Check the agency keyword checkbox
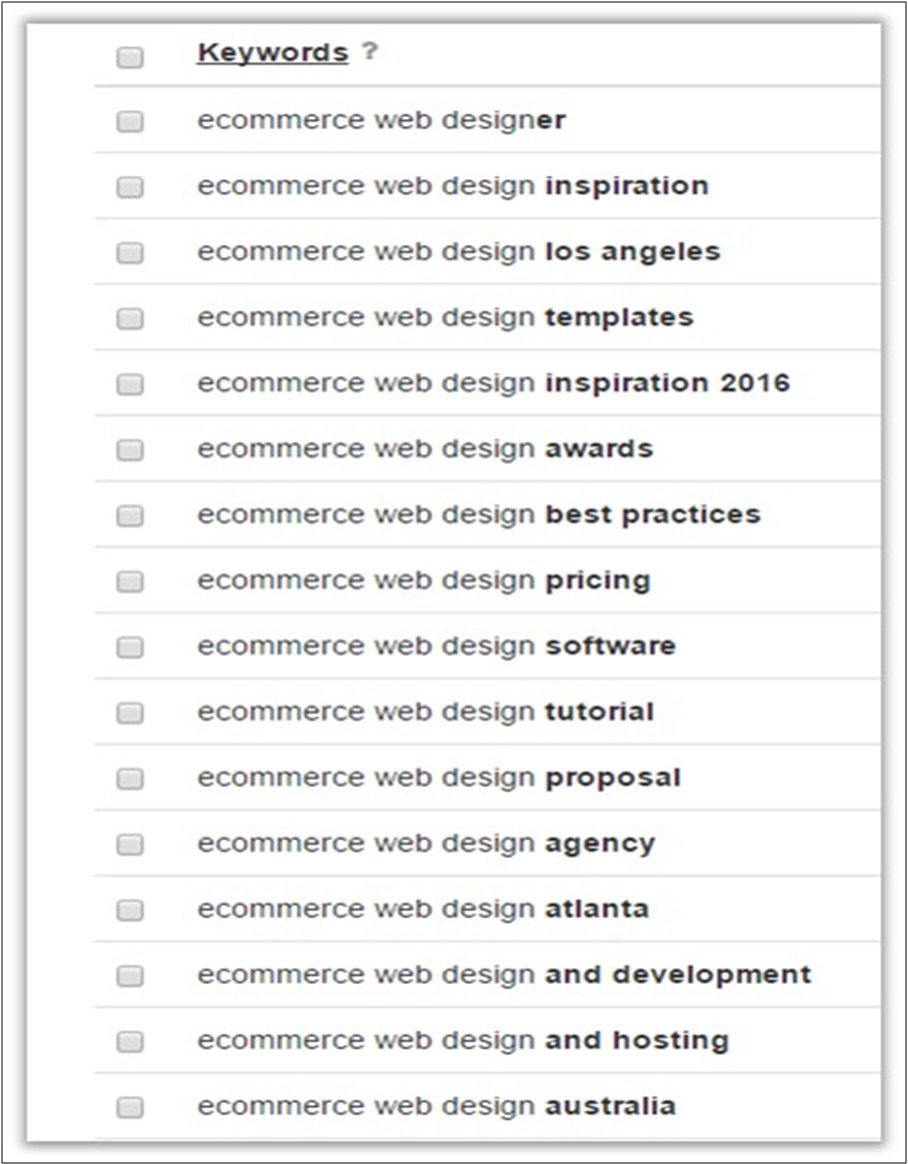Screen dimensions: 908x1164 [x=130, y=845]
